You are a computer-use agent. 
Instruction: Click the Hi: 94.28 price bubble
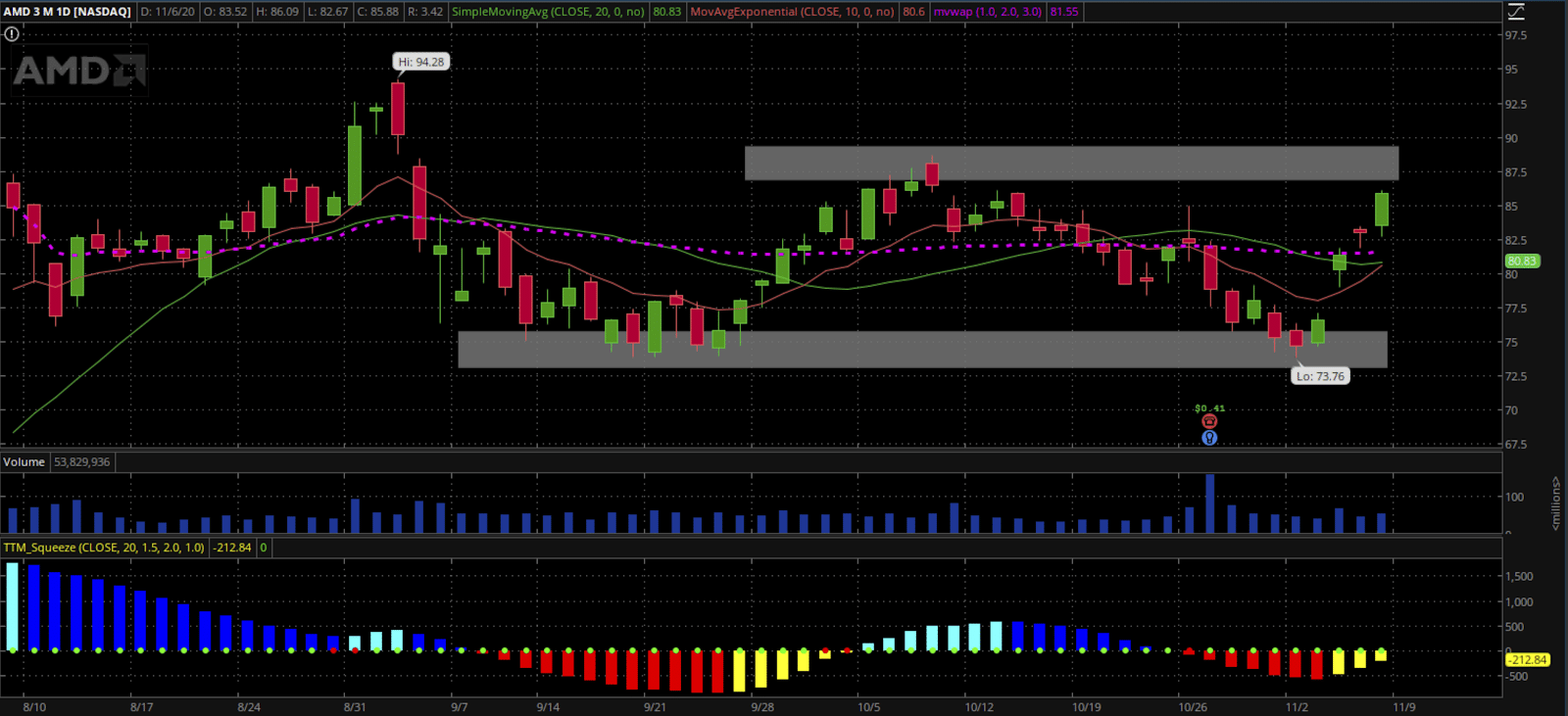point(420,62)
